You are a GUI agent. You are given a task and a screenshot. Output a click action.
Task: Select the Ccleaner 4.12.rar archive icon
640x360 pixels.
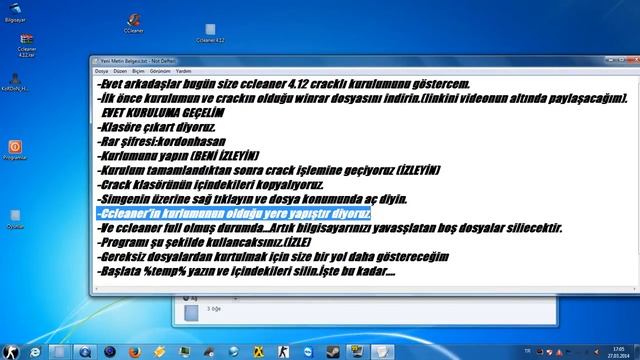coord(27,45)
